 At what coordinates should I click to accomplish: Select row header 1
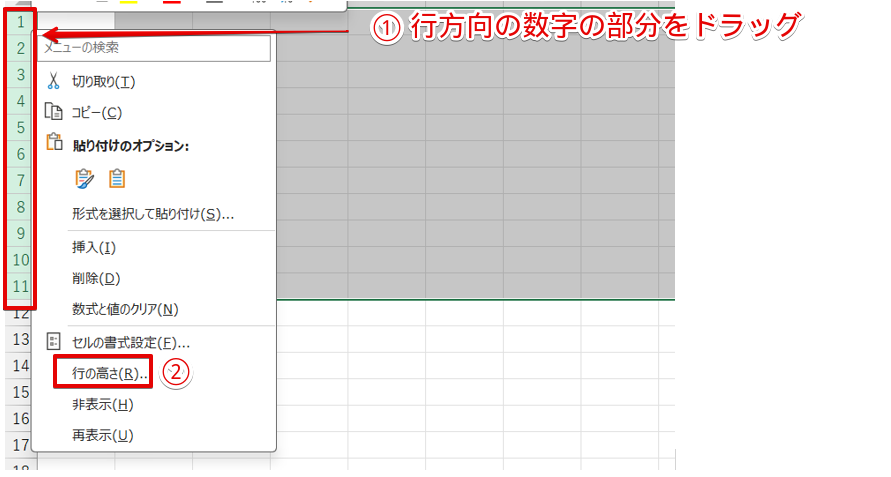click(x=21, y=23)
